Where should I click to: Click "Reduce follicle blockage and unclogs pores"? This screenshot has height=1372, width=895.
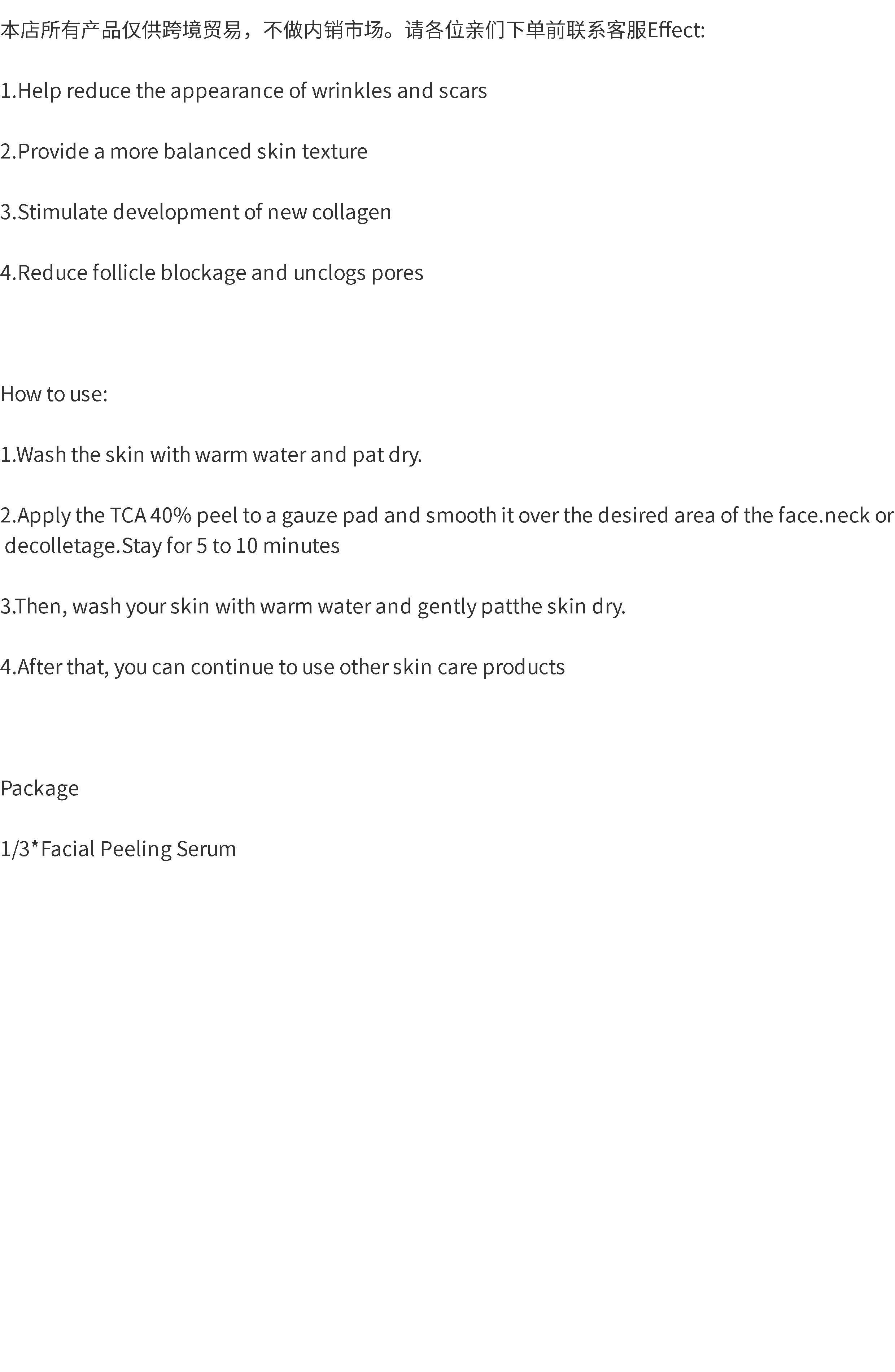[x=211, y=273]
